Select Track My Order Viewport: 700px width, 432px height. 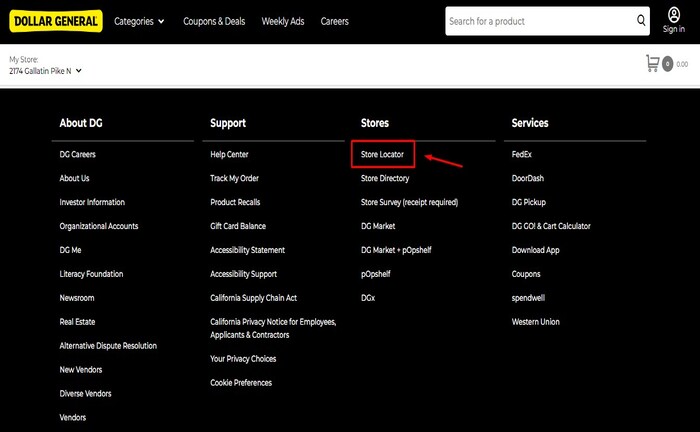(x=234, y=178)
